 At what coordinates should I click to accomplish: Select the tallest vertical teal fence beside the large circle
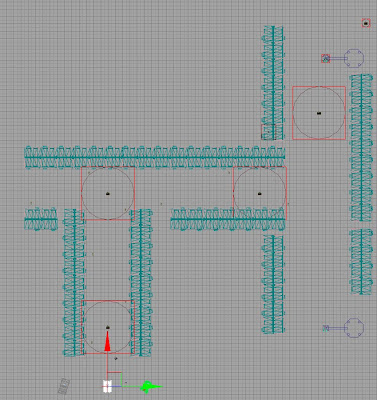361,147
